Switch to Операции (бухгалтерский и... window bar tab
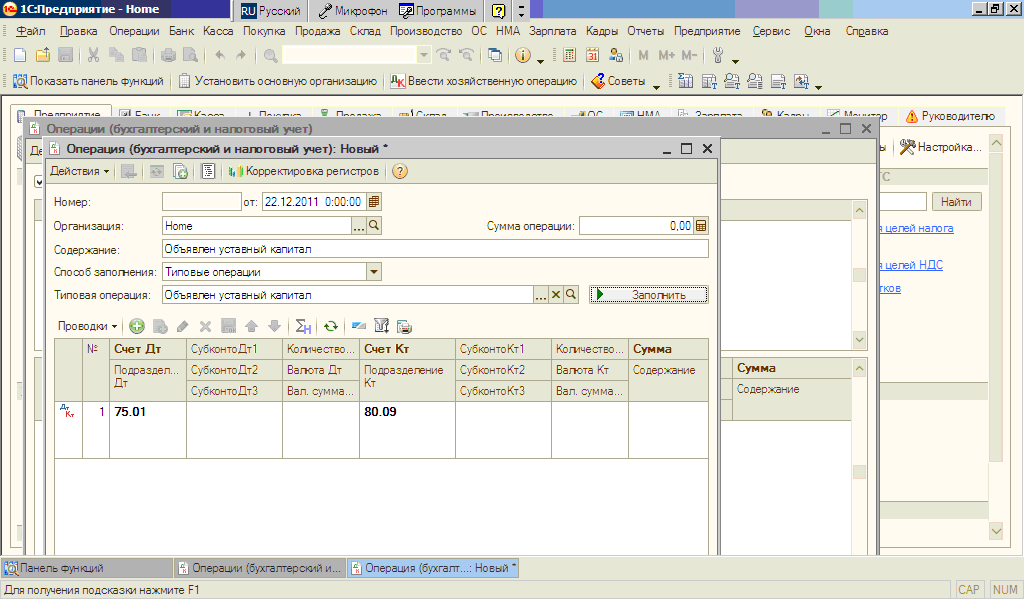This screenshot has width=1024, height=600. click(x=260, y=568)
